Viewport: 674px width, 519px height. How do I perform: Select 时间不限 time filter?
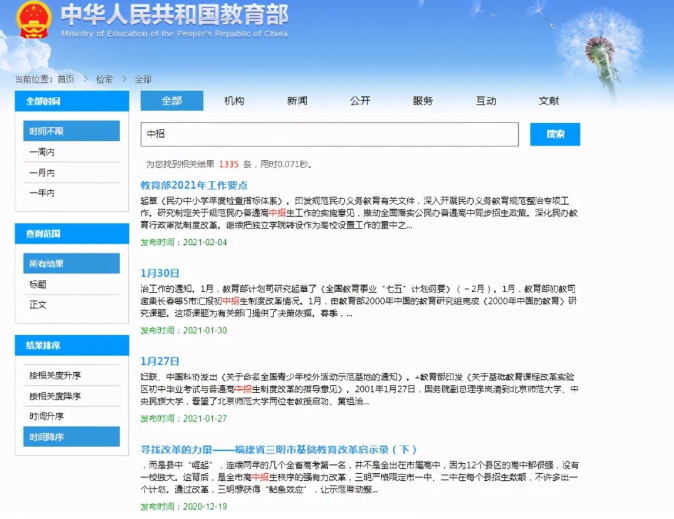46,131
